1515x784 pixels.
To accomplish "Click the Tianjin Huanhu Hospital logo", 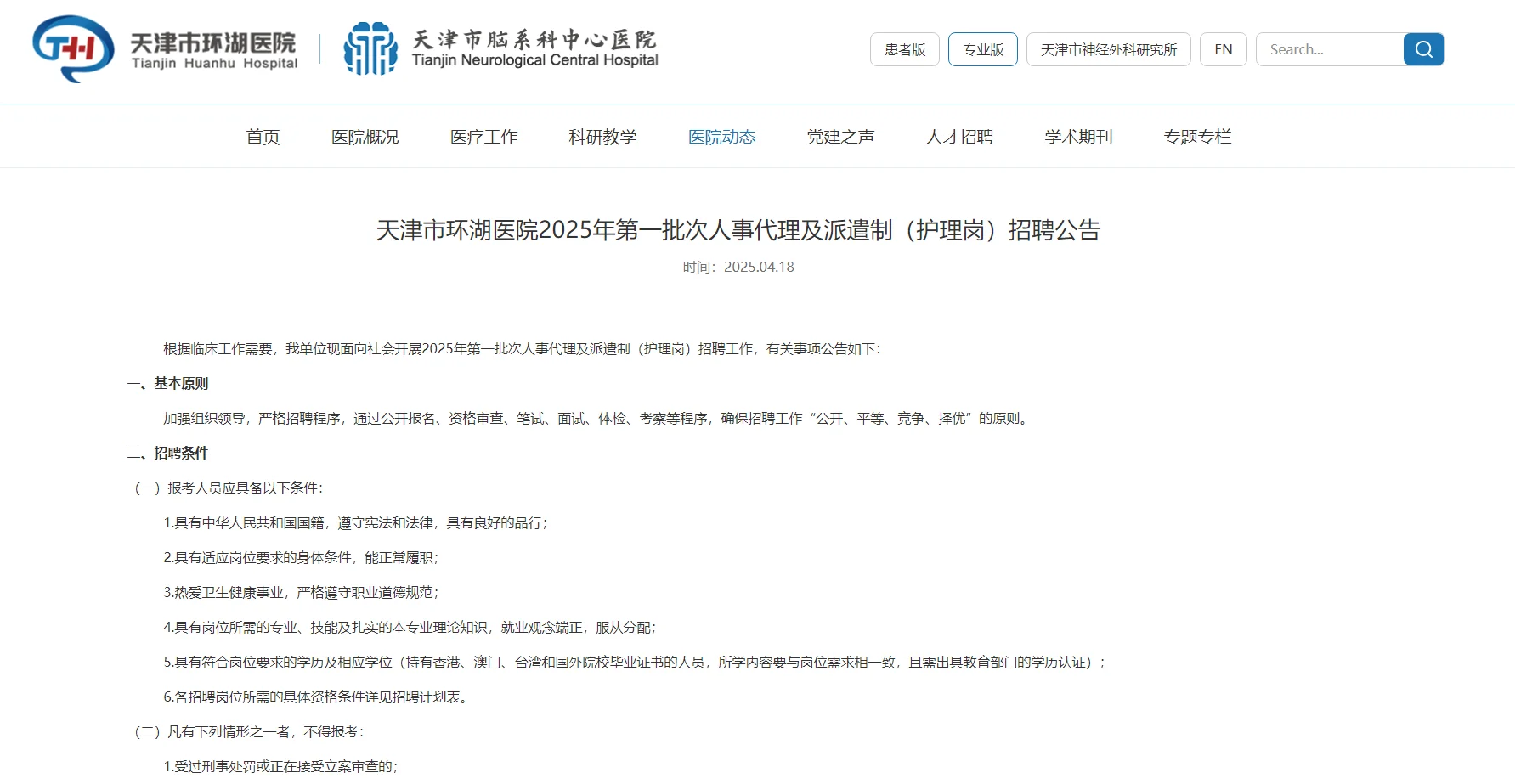I will pyautogui.click(x=165, y=49).
